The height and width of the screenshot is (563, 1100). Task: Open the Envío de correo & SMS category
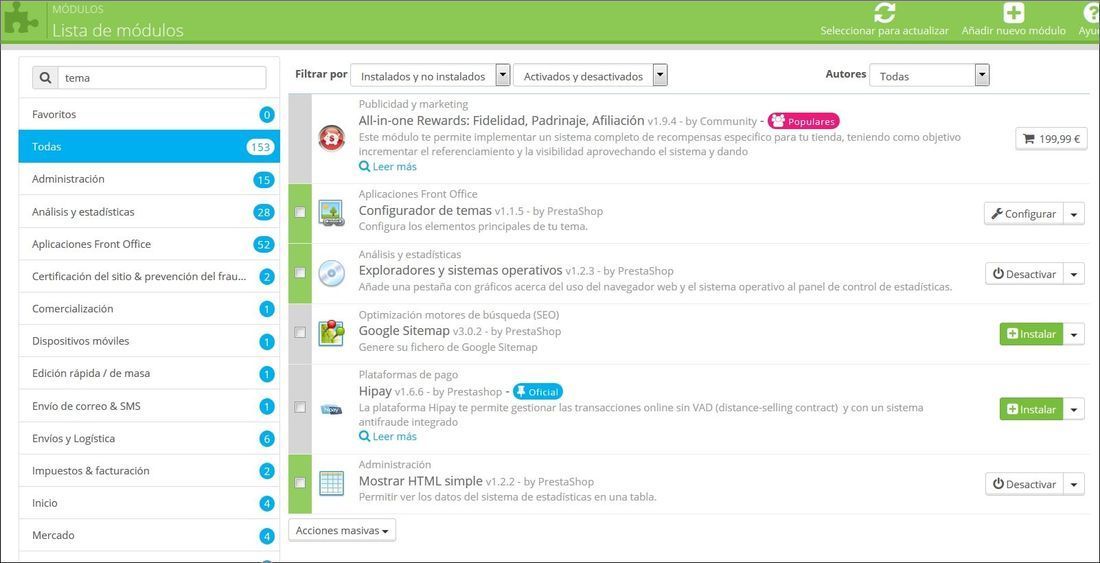[x=149, y=406]
